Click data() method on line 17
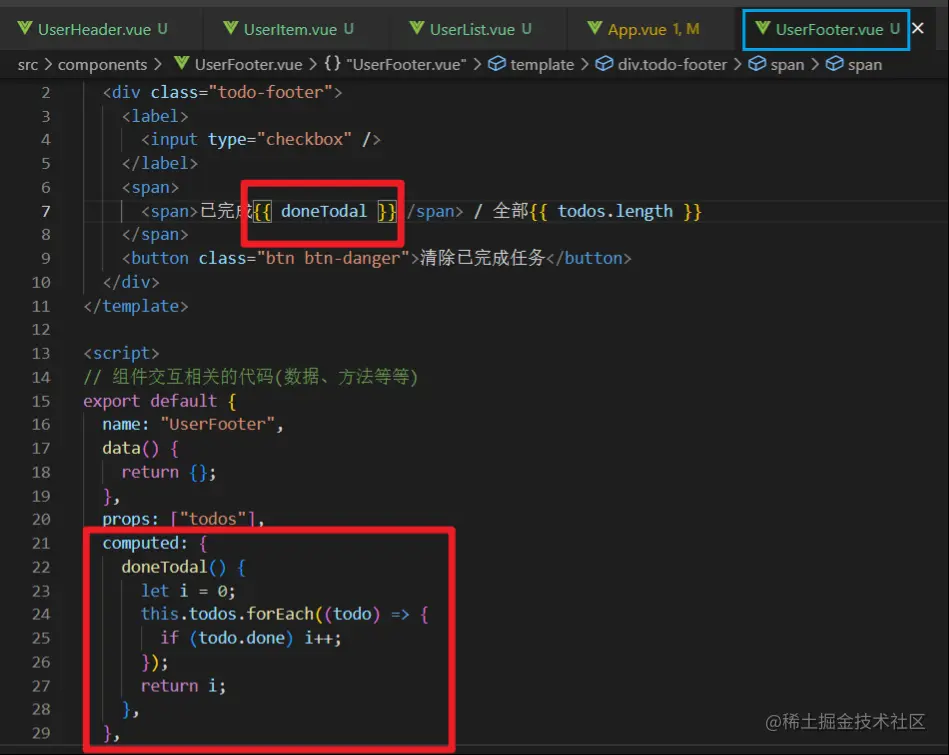The height and width of the screenshot is (755, 949). (x=131, y=448)
